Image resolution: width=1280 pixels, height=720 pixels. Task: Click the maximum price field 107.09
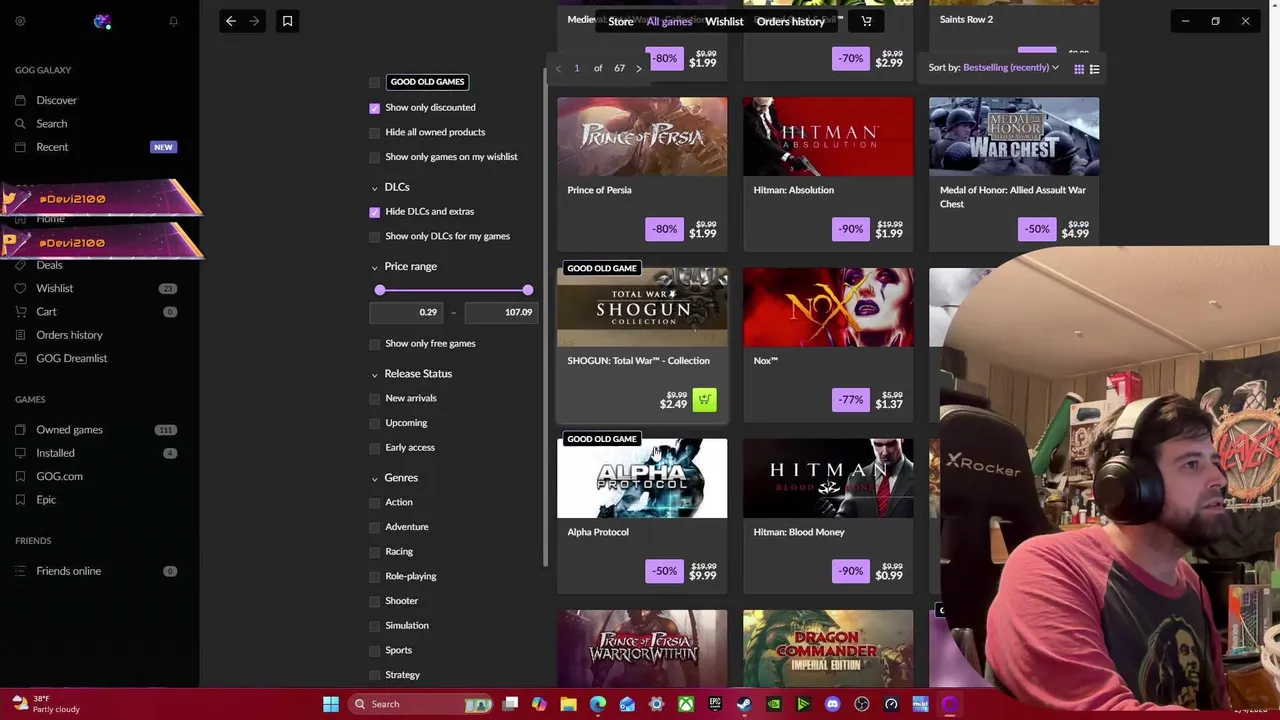point(501,312)
